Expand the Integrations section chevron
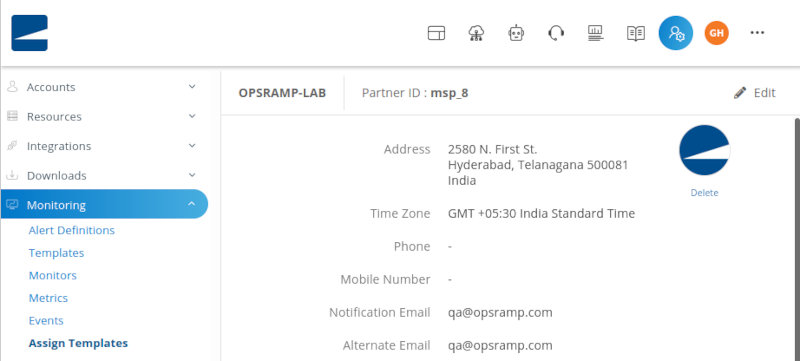This screenshot has width=800, height=361. pyautogui.click(x=192, y=146)
